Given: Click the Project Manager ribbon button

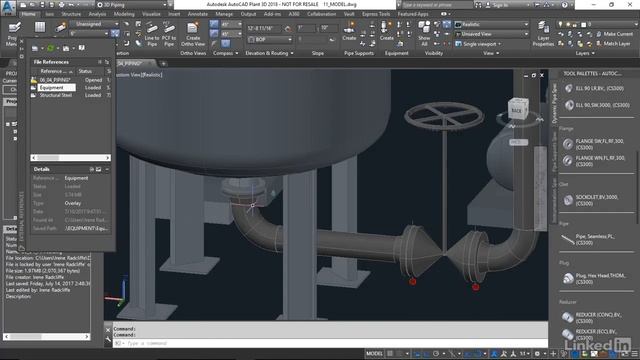Looking at the screenshot, I should pos(13,34).
